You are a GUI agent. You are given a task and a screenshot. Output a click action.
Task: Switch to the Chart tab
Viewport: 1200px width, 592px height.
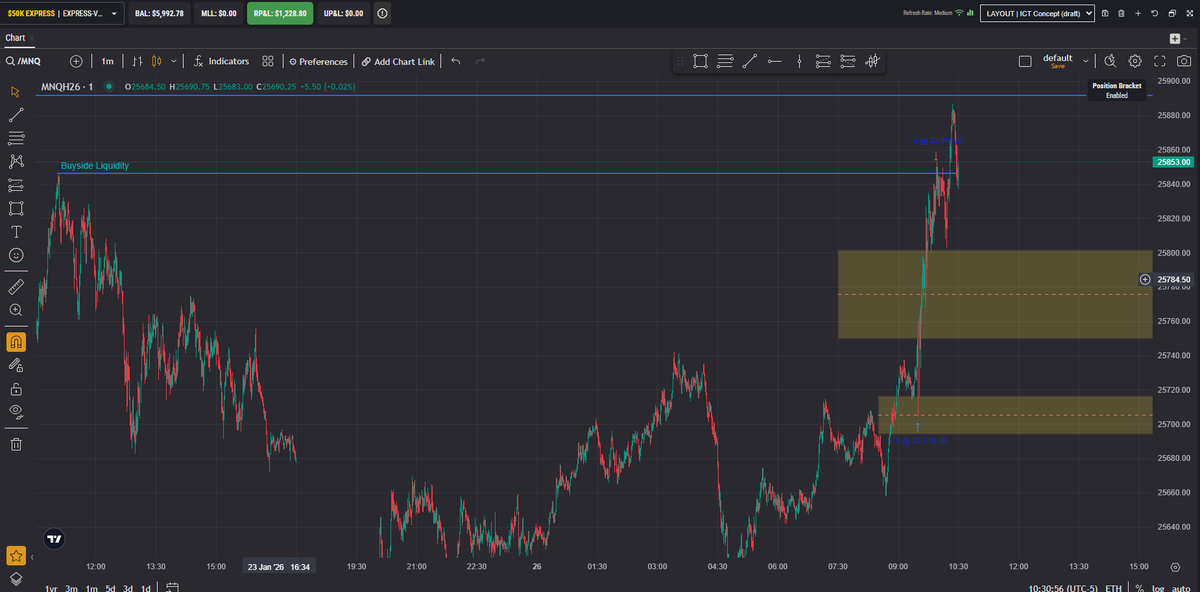click(15, 38)
